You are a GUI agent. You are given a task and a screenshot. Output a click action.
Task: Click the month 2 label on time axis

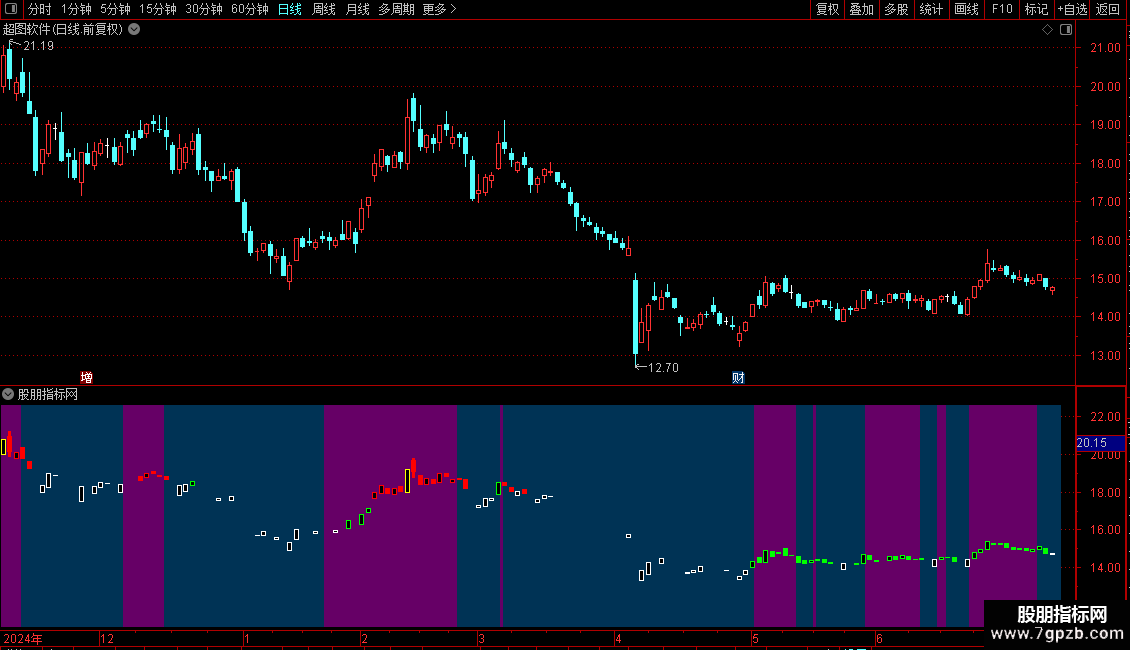click(x=364, y=638)
